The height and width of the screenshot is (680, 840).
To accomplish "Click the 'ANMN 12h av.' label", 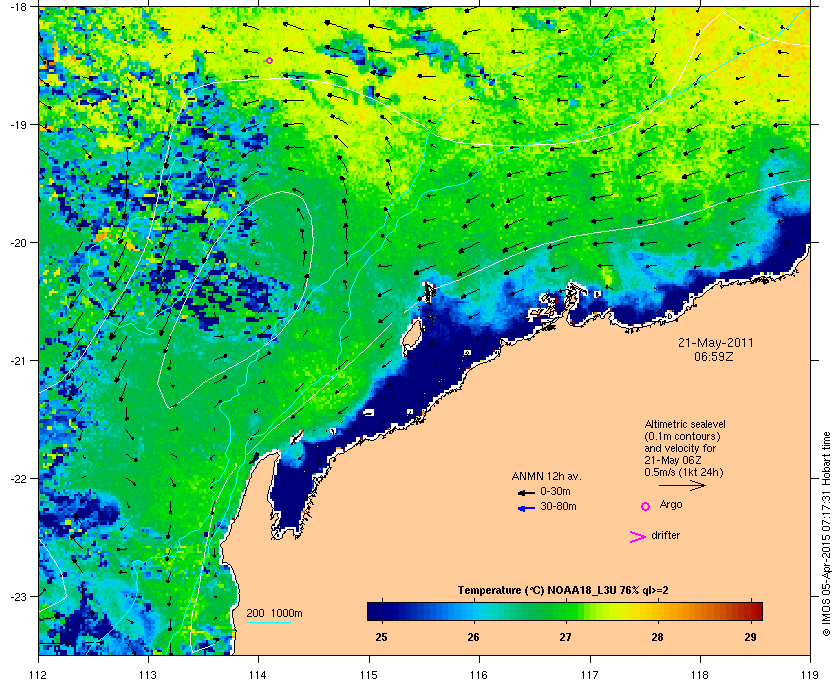I will 546,476.
